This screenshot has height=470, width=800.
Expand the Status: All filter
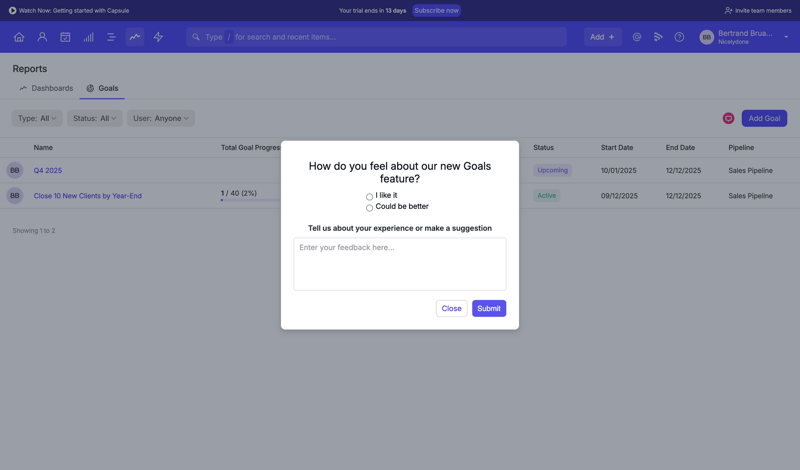(95, 118)
